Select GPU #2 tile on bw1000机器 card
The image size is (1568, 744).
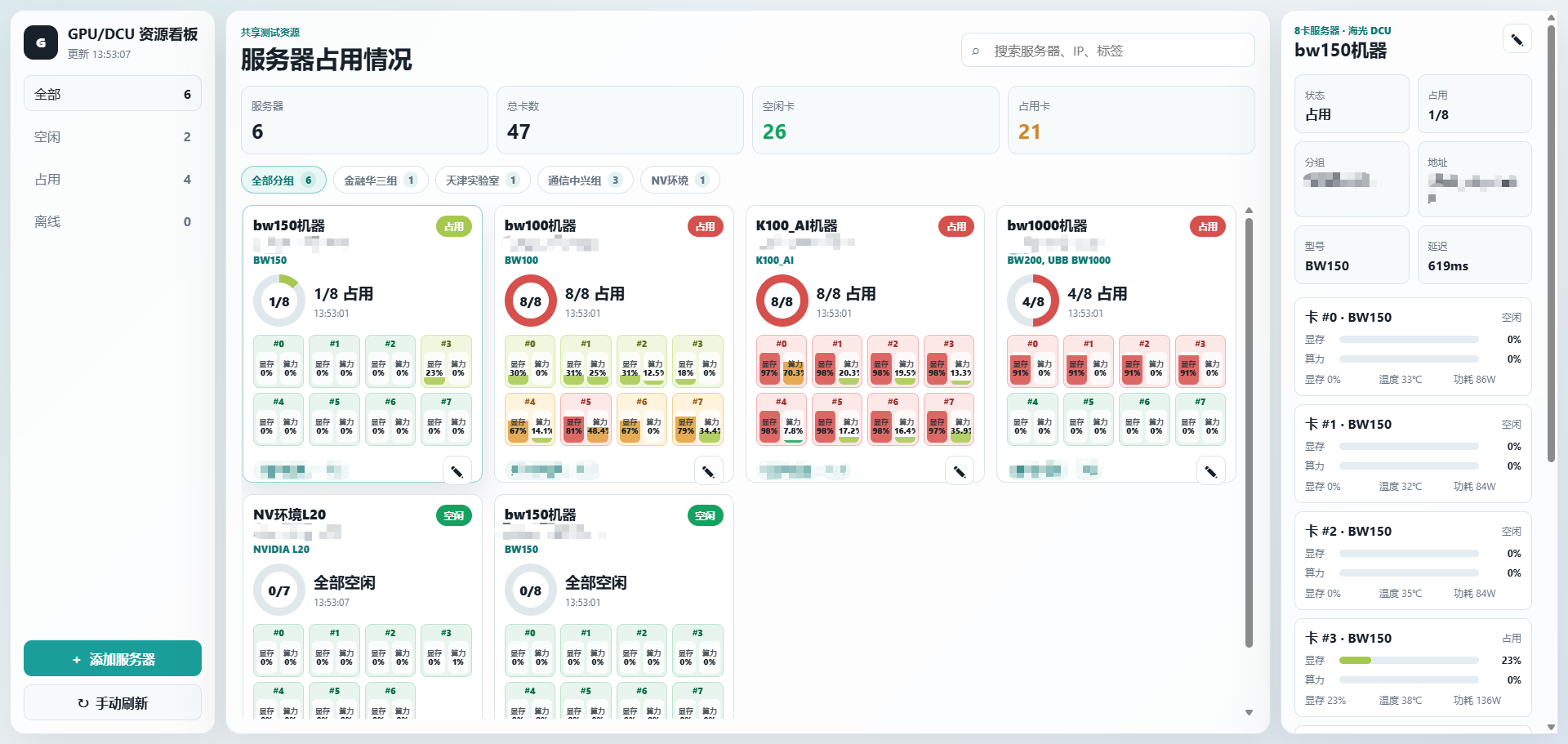tap(1144, 361)
